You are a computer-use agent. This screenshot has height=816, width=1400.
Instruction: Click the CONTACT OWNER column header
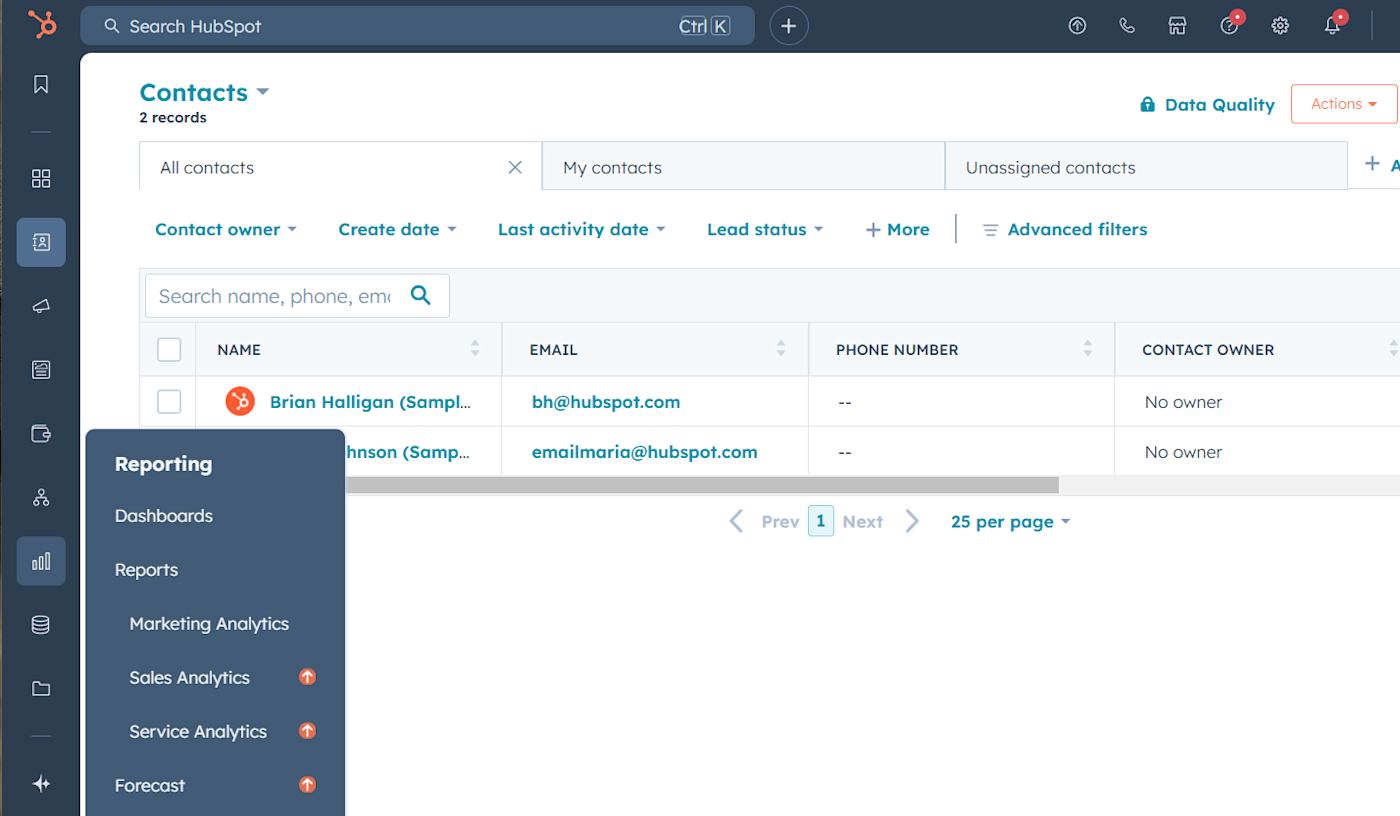click(1208, 350)
